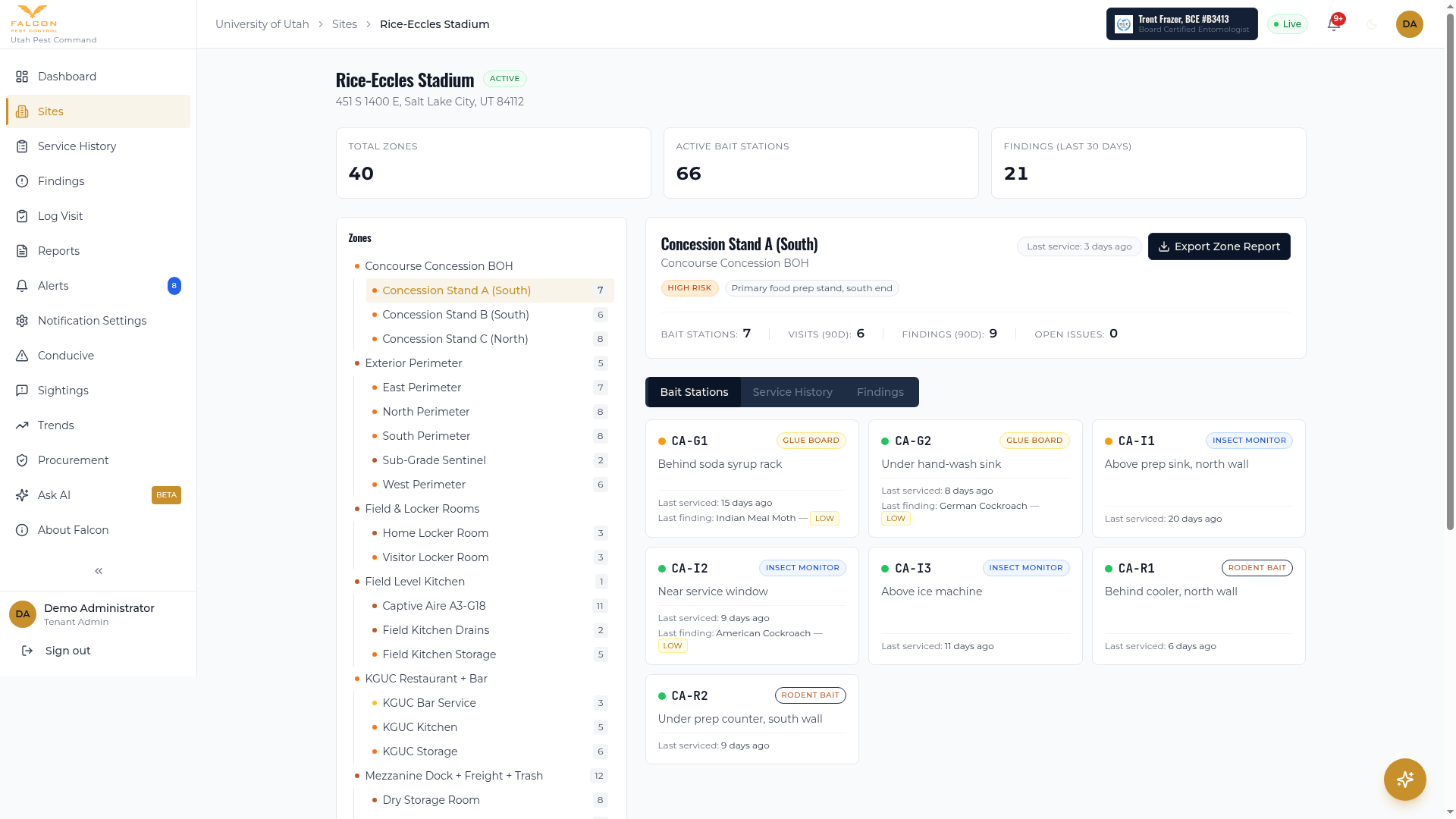Collapse Concourse Concession BOH zone group
The width and height of the screenshot is (1456, 819).
482,266
